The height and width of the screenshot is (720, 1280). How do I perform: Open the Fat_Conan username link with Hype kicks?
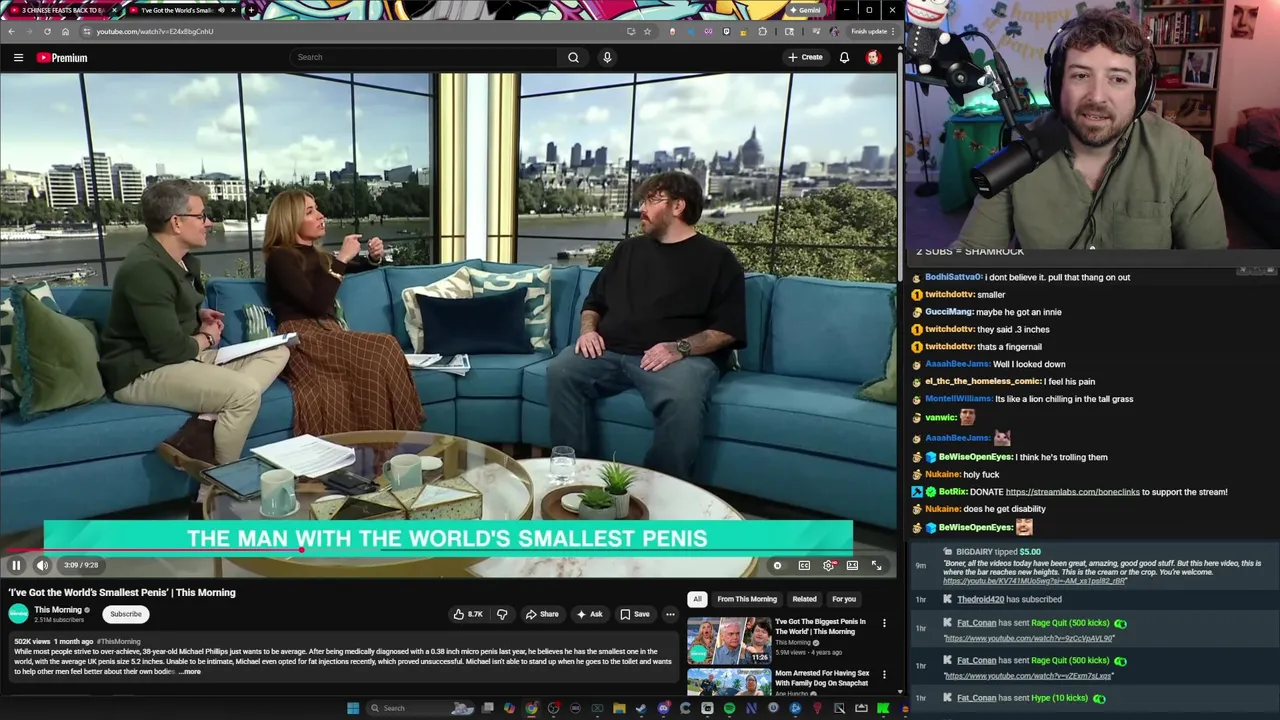[x=976, y=698]
